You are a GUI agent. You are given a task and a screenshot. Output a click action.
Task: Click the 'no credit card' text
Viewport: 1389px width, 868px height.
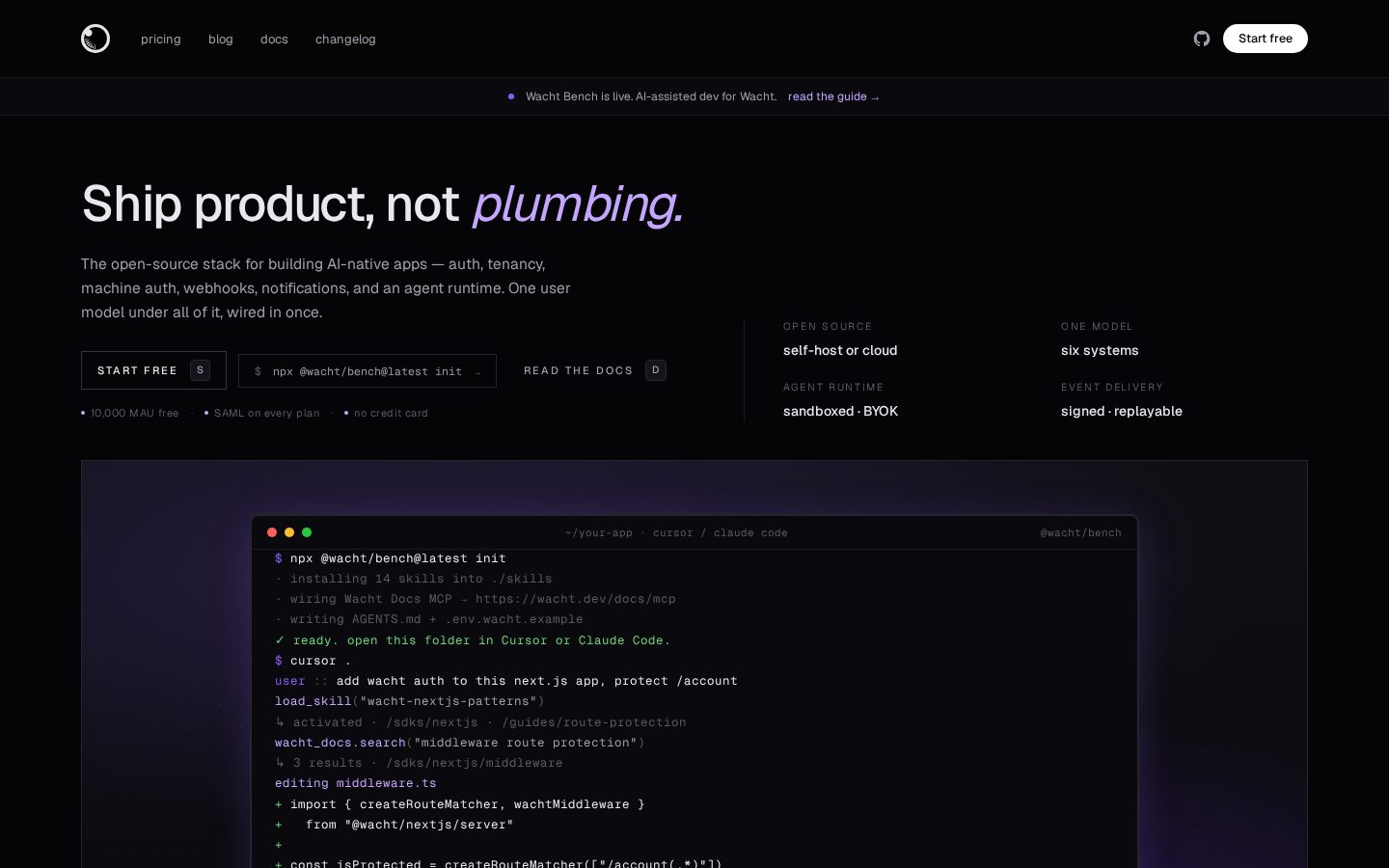391,413
